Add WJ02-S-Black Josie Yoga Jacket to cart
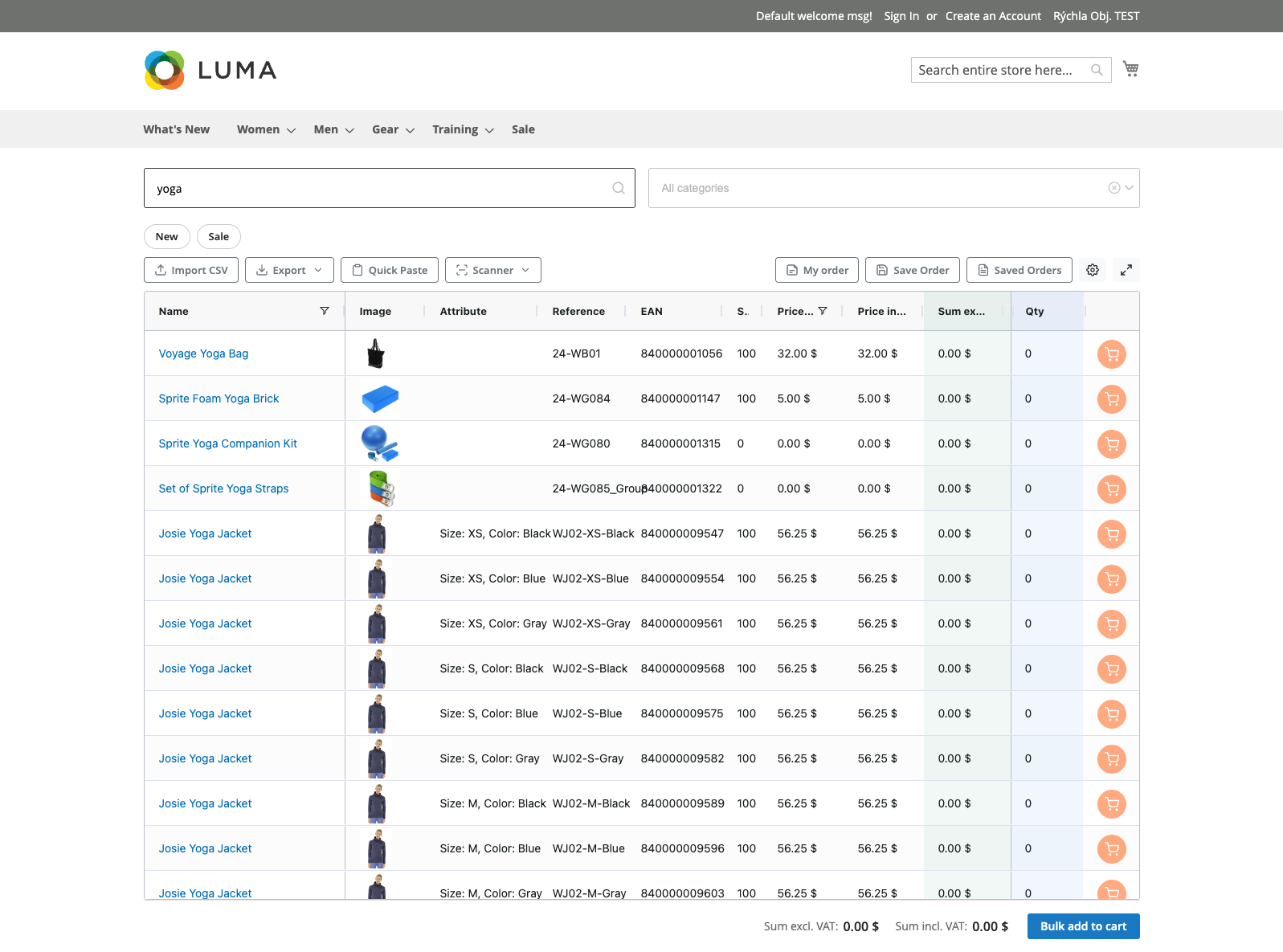The image size is (1283, 952). point(1112,668)
